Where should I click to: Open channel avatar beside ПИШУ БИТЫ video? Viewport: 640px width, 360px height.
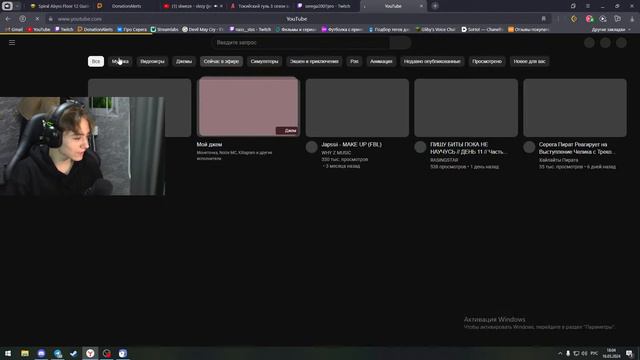tap(420, 147)
